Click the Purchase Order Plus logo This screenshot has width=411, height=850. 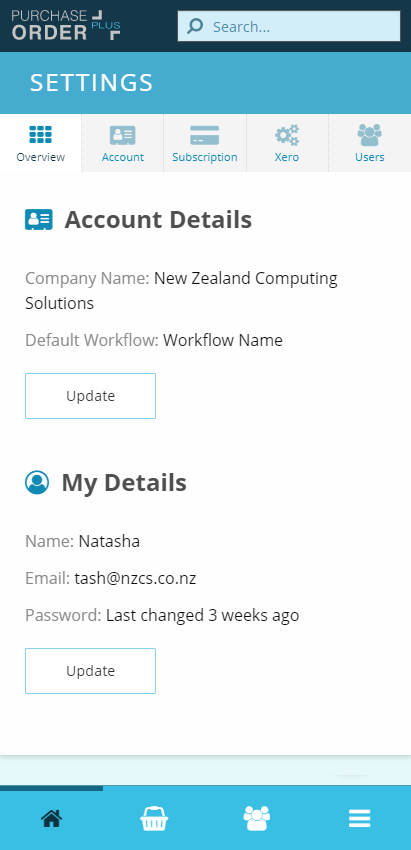(66, 25)
